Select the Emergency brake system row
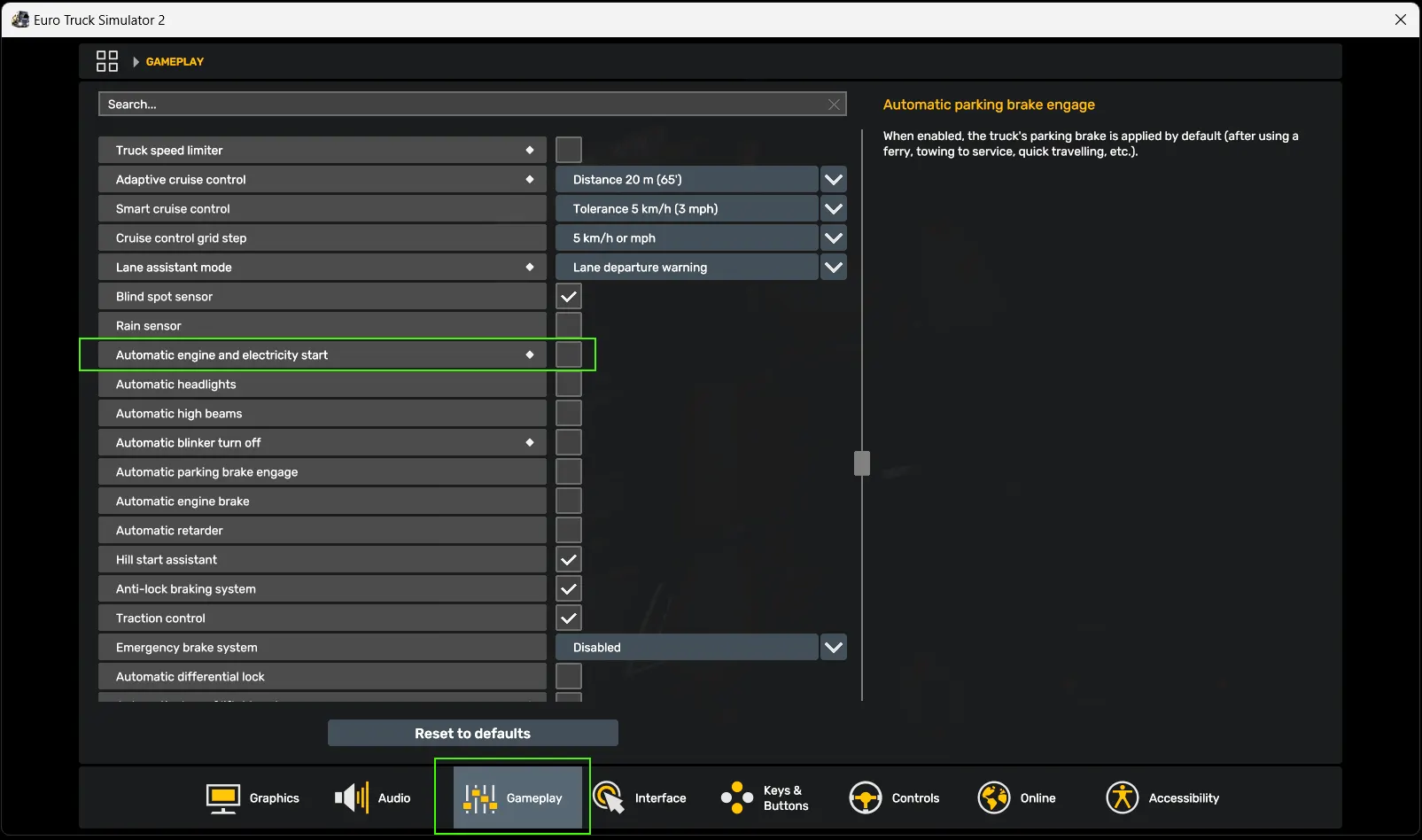Viewport: 1422px width, 840px height. (x=322, y=647)
